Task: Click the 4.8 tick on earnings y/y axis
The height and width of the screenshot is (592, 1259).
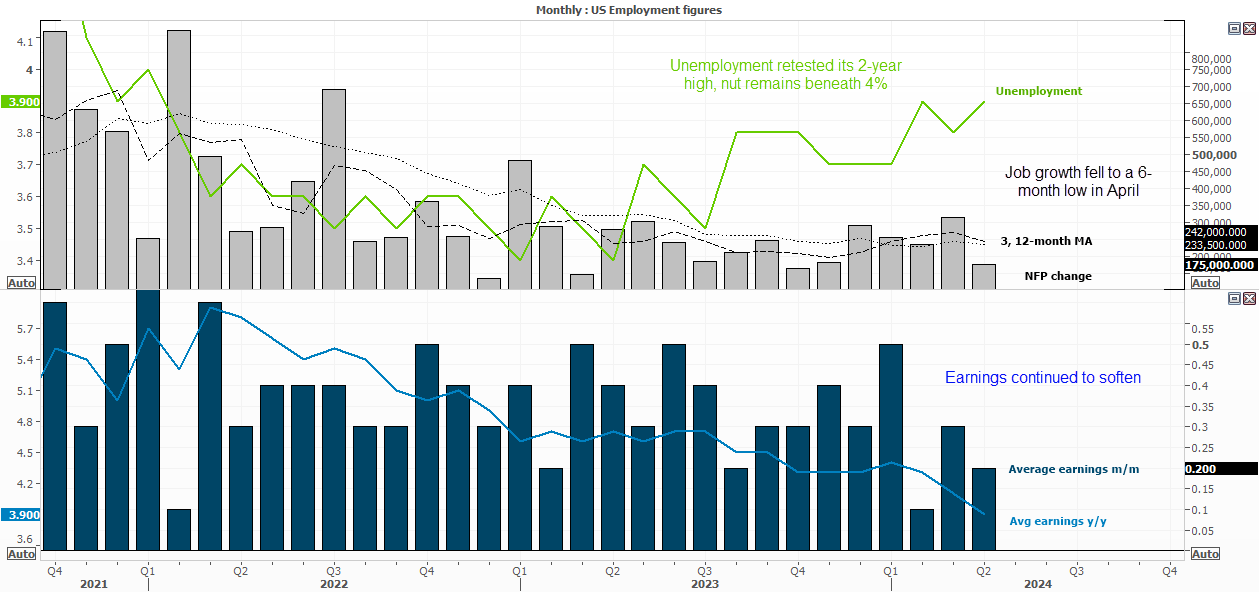Action: point(26,421)
